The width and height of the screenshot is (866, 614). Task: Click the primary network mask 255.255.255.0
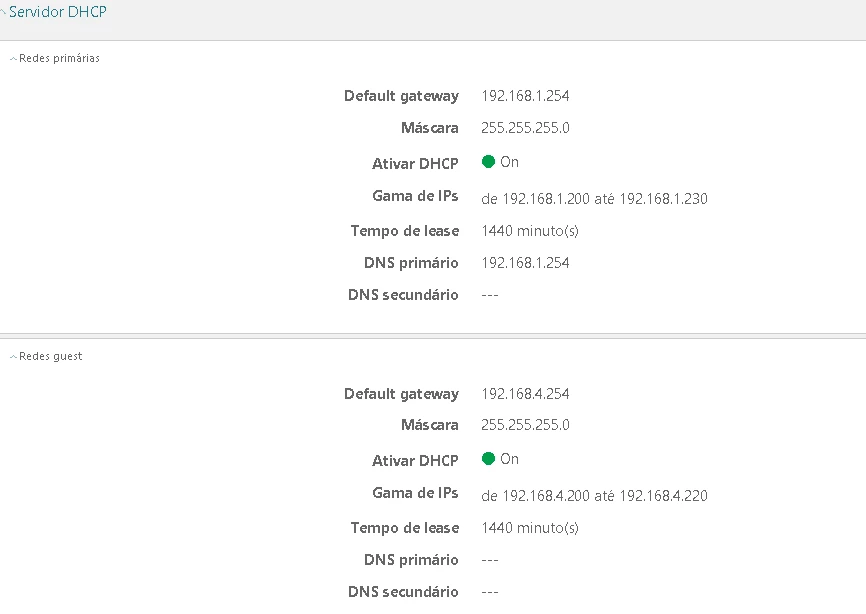tap(525, 128)
